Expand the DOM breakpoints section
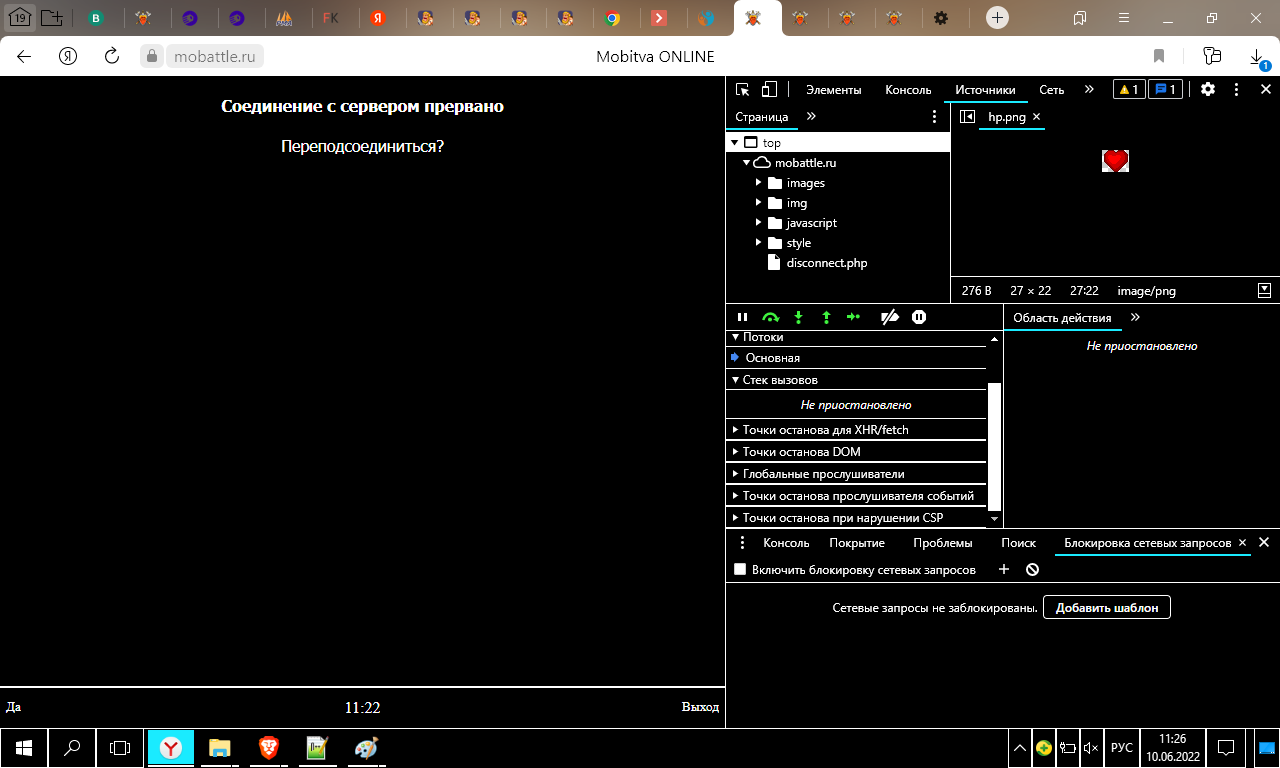The height and width of the screenshot is (768, 1280). (800, 452)
